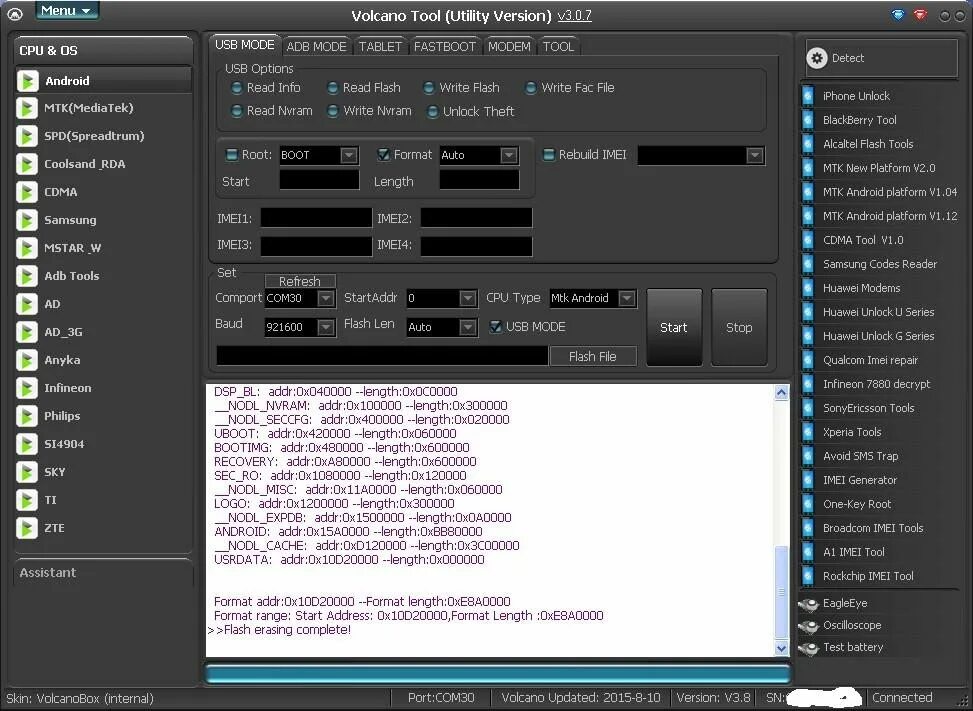Screen dimensions: 973x711
Task: Click the Test battery tool icon
Action: (809, 648)
